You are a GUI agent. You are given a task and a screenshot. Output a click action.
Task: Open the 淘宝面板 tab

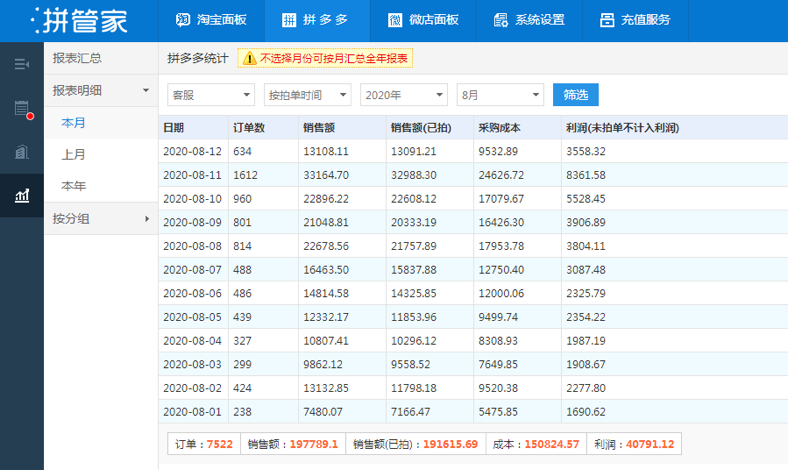tap(212, 20)
